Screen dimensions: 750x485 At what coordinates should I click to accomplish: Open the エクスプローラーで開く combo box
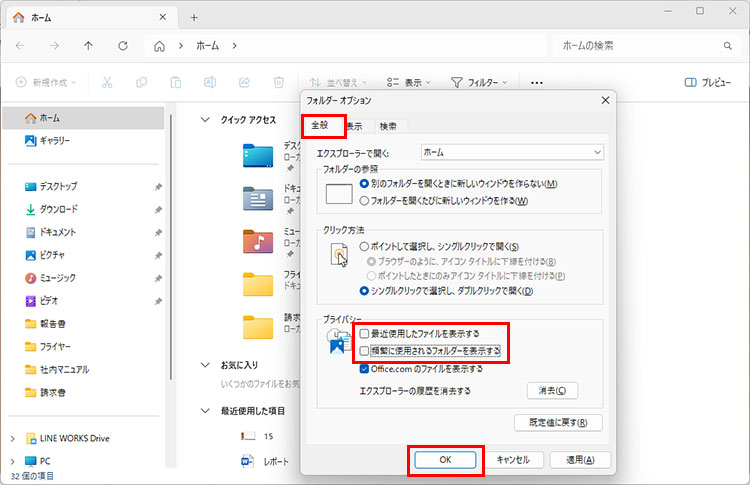point(512,152)
